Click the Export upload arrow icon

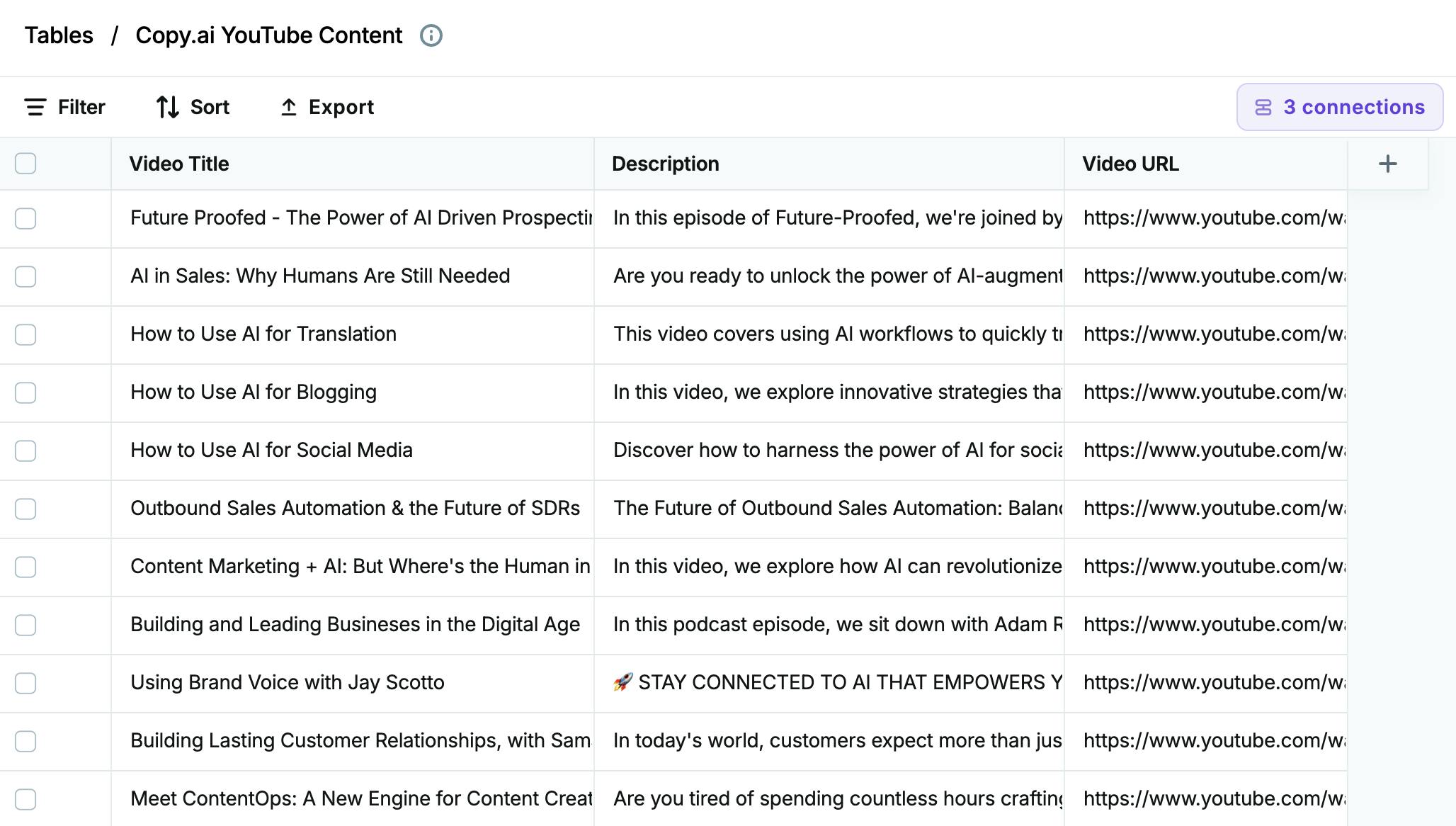288,107
